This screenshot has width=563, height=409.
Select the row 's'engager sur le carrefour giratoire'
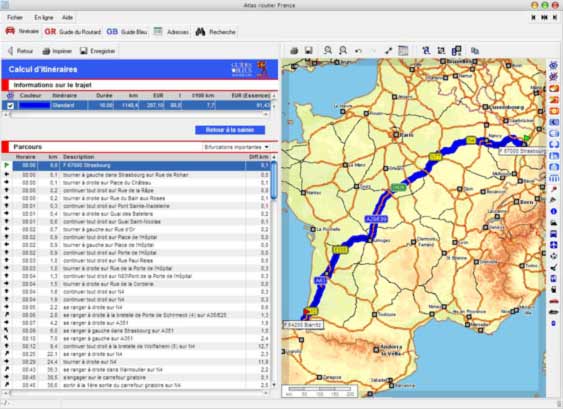pyautogui.click(x=142, y=377)
